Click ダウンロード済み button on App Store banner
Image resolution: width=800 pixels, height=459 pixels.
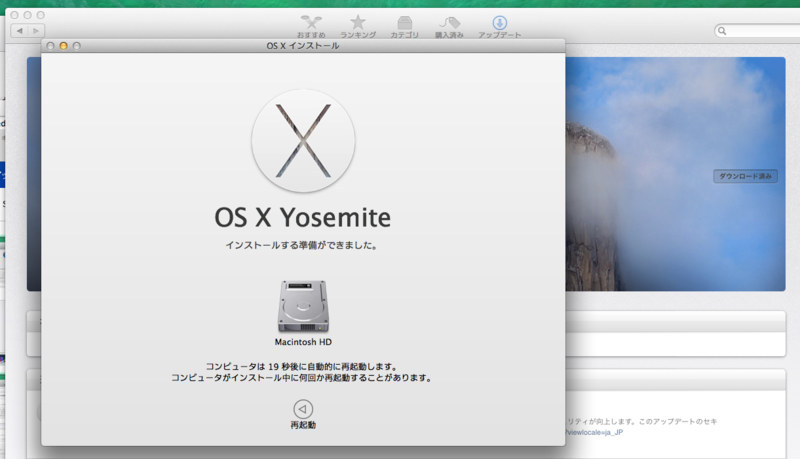745,176
